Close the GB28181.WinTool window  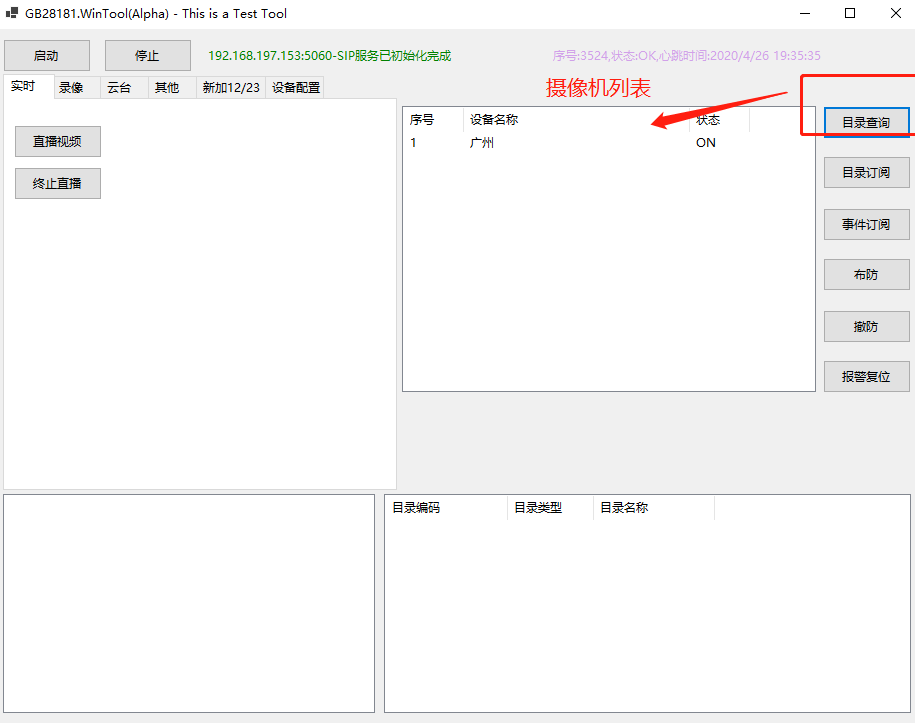click(896, 13)
